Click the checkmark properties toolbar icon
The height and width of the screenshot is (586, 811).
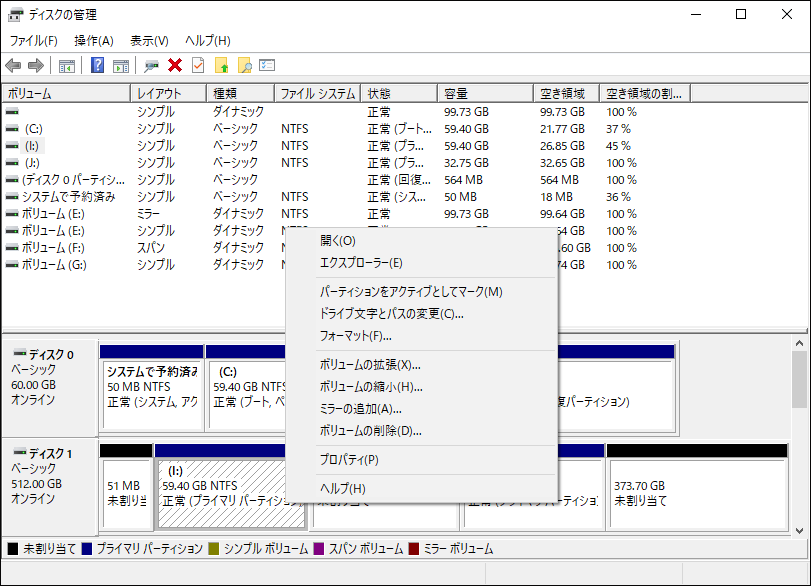tap(198, 65)
